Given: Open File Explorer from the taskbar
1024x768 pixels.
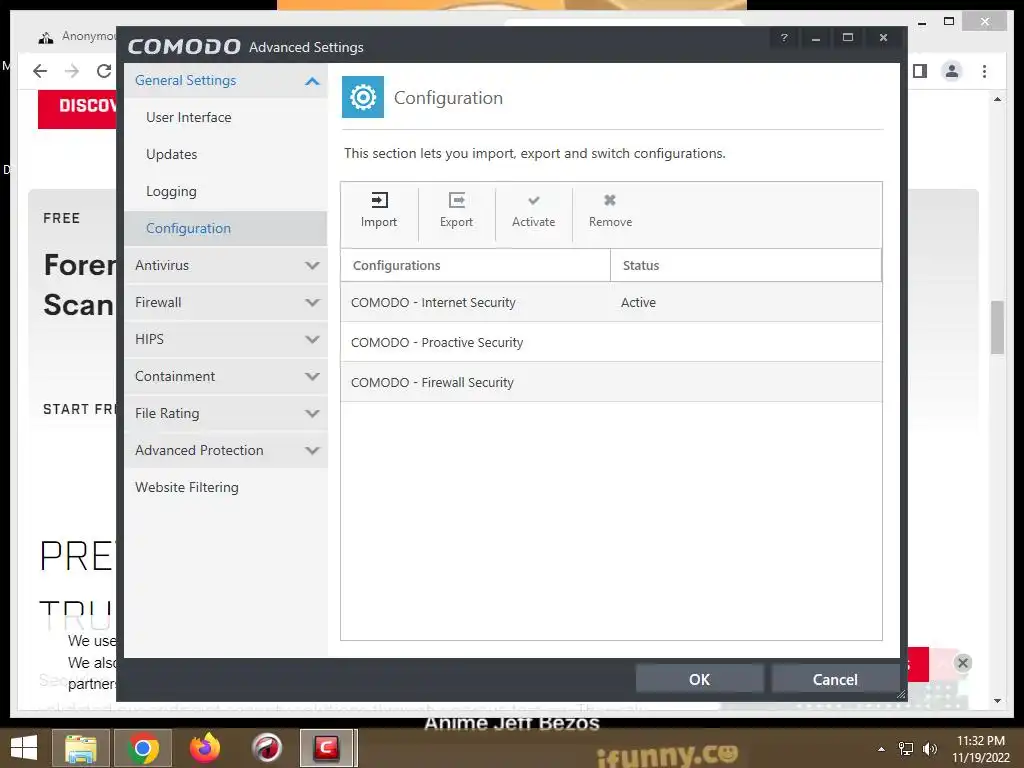Looking at the screenshot, I should (x=81, y=748).
